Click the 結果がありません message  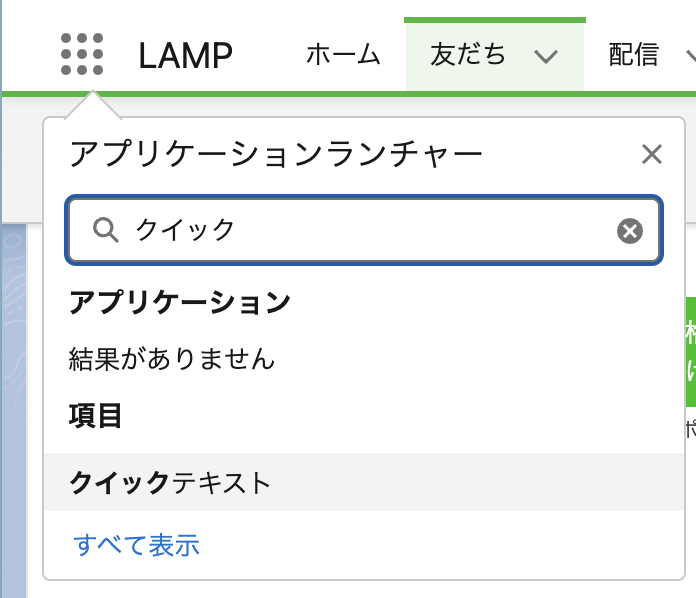(x=172, y=358)
